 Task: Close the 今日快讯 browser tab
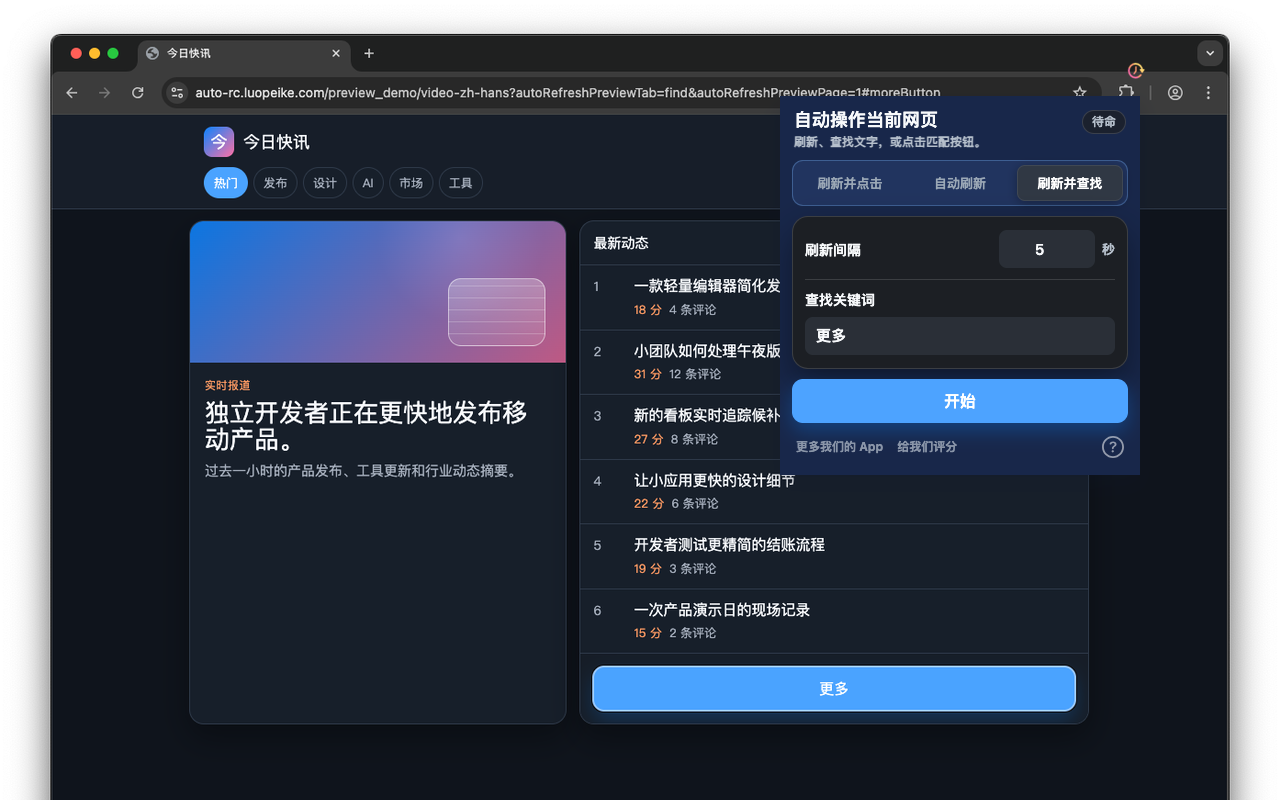click(336, 54)
